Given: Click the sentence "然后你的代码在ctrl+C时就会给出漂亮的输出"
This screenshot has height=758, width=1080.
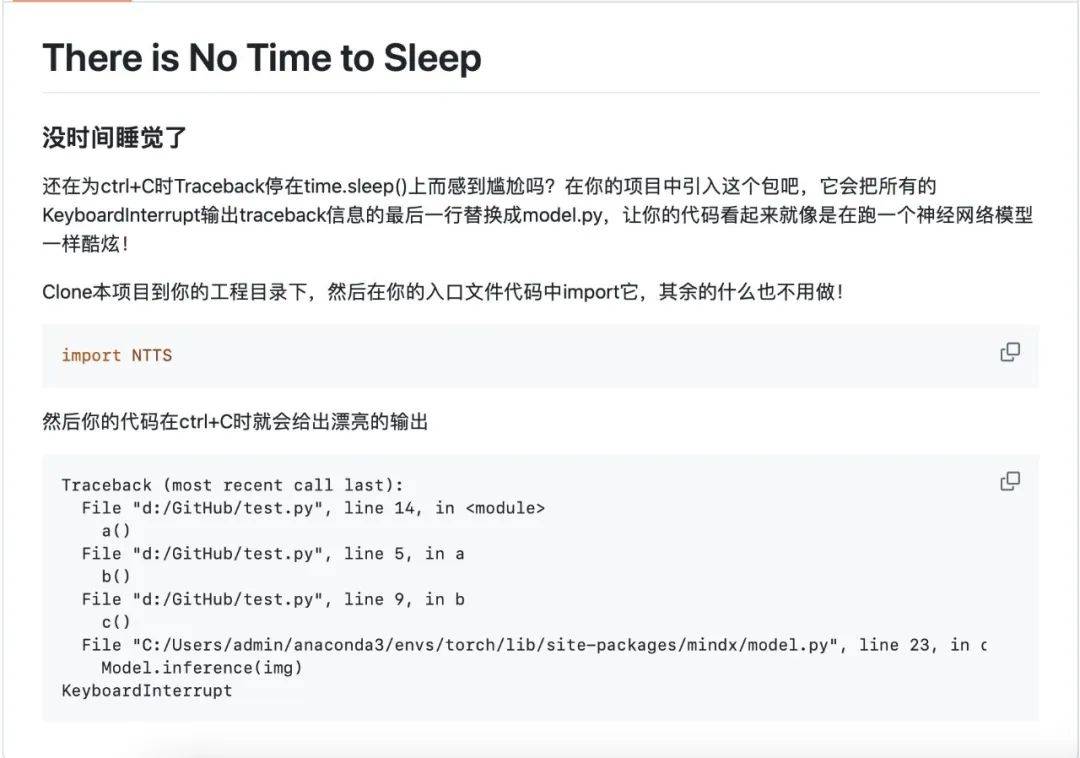Looking at the screenshot, I should 235,422.
